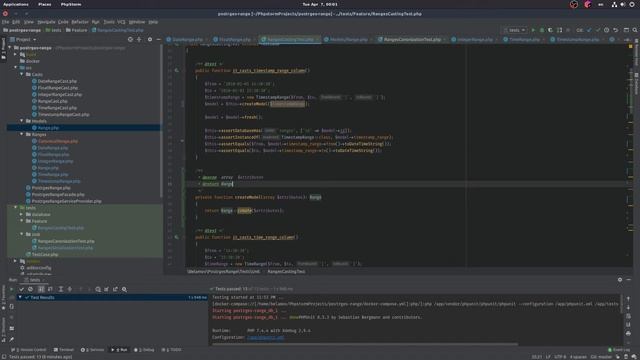
Task: Open the VCS menu
Action: (121, 22)
